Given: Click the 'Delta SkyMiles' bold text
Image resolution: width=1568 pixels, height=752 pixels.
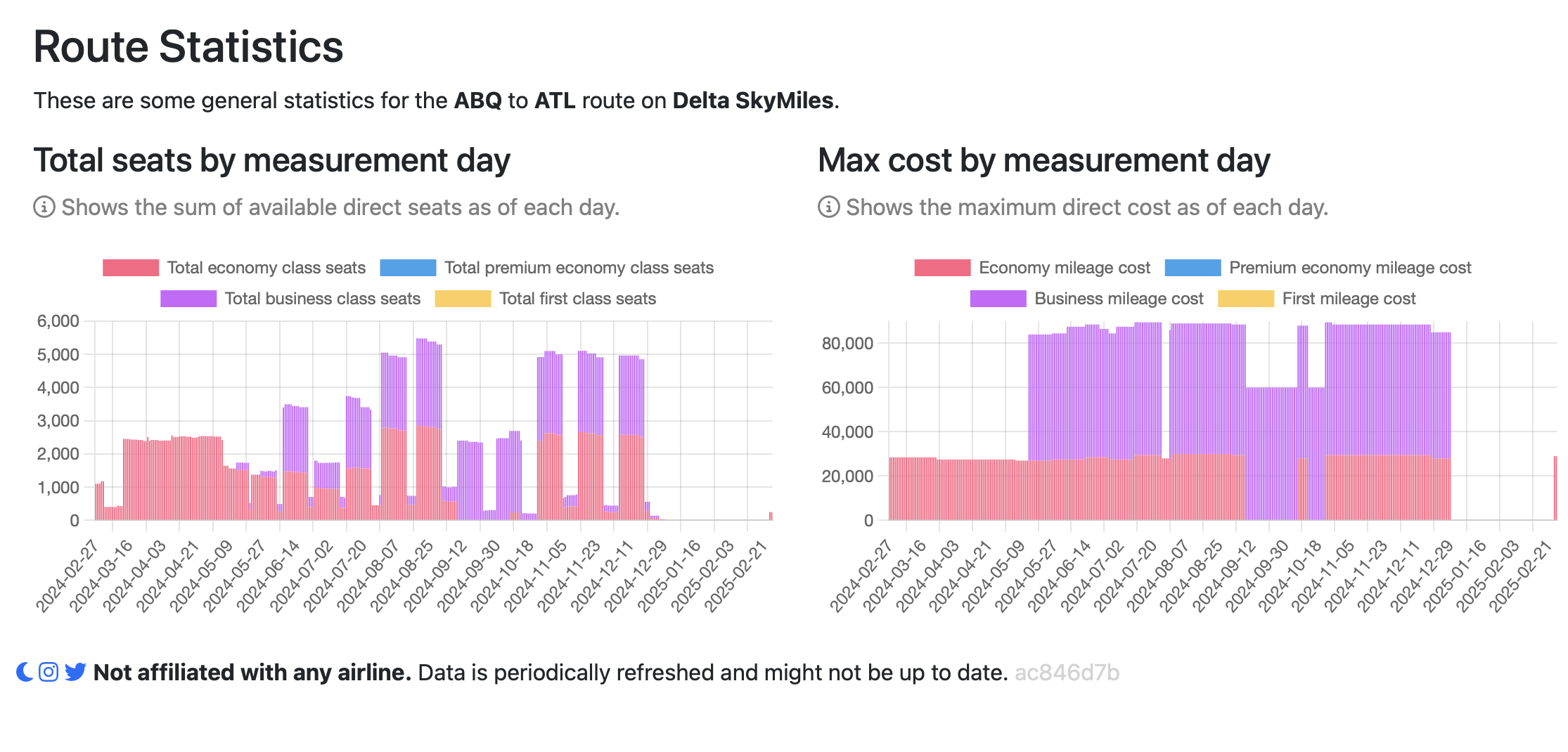Looking at the screenshot, I should point(753,101).
